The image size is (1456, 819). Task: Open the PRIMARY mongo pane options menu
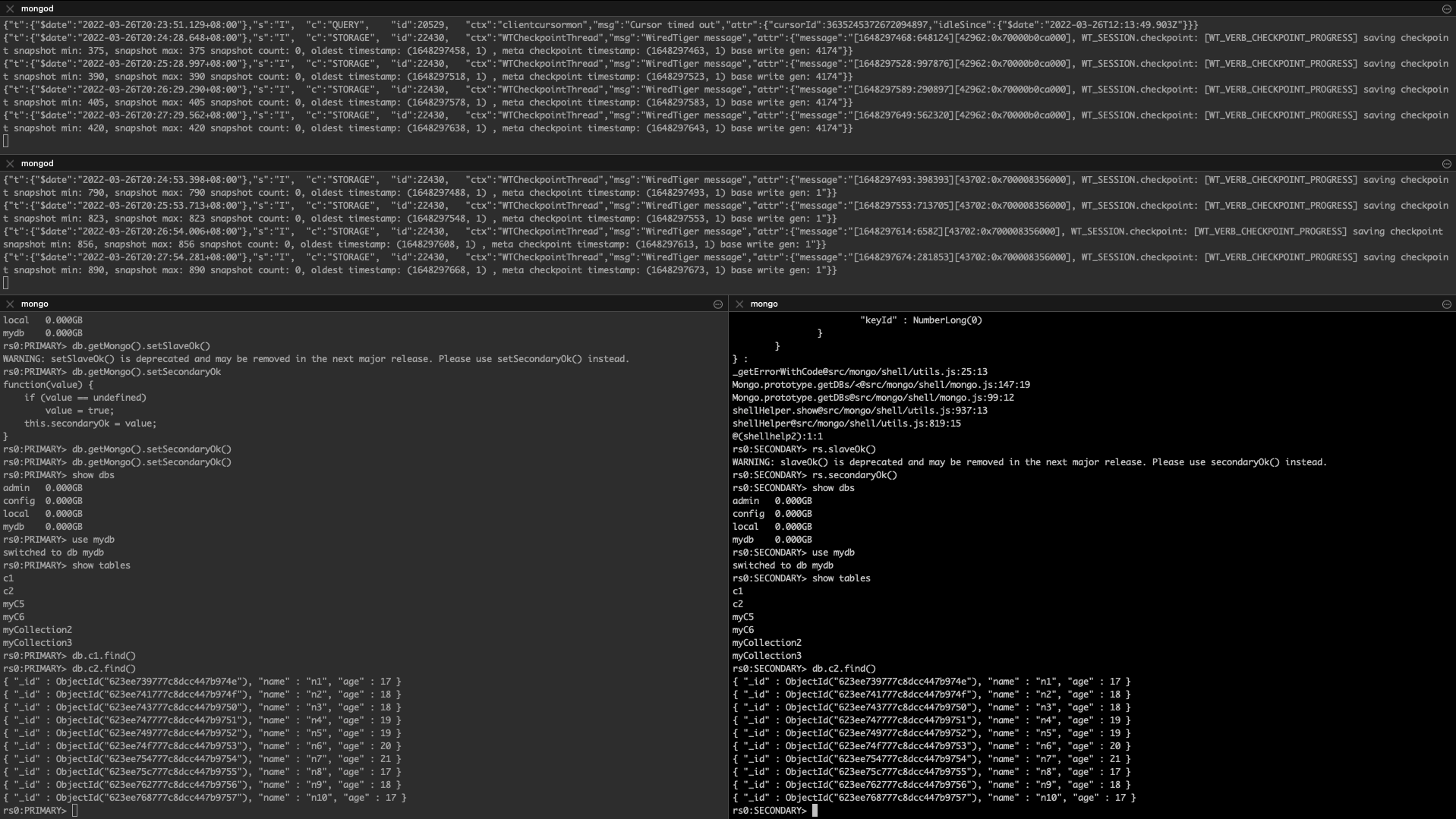(x=717, y=304)
